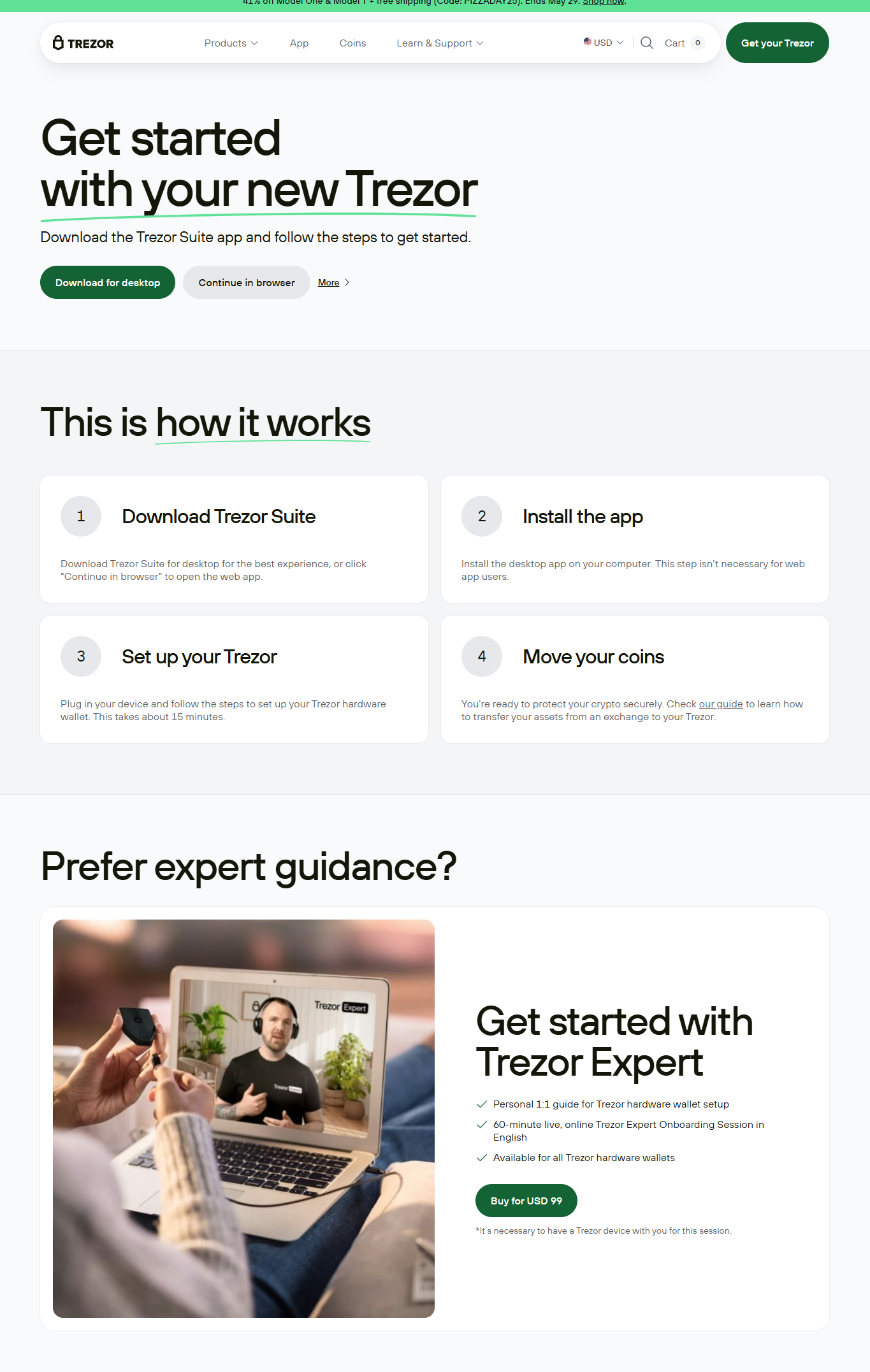Viewport: 870px width, 1372px height.
Task: Go to the App menu item
Action: click(x=299, y=43)
